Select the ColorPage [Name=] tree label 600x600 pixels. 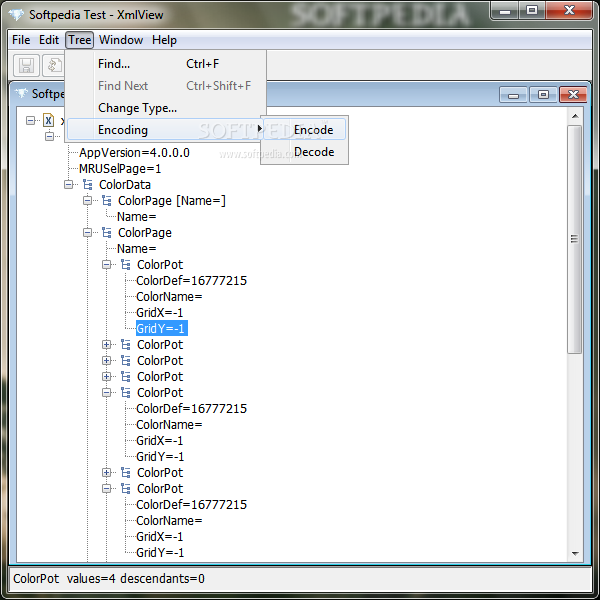point(172,201)
